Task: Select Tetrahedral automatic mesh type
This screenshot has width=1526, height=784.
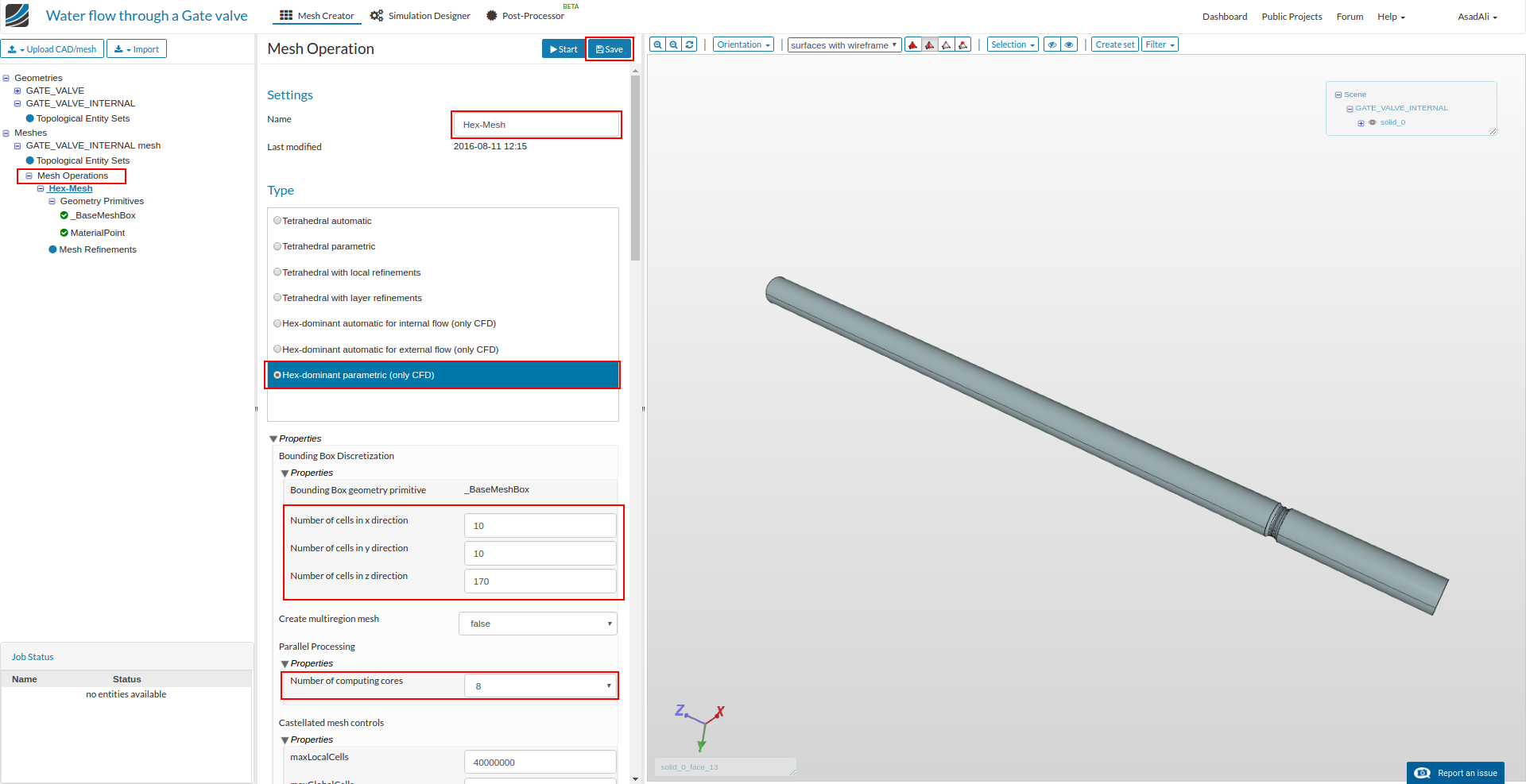Action: coord(277,221)
